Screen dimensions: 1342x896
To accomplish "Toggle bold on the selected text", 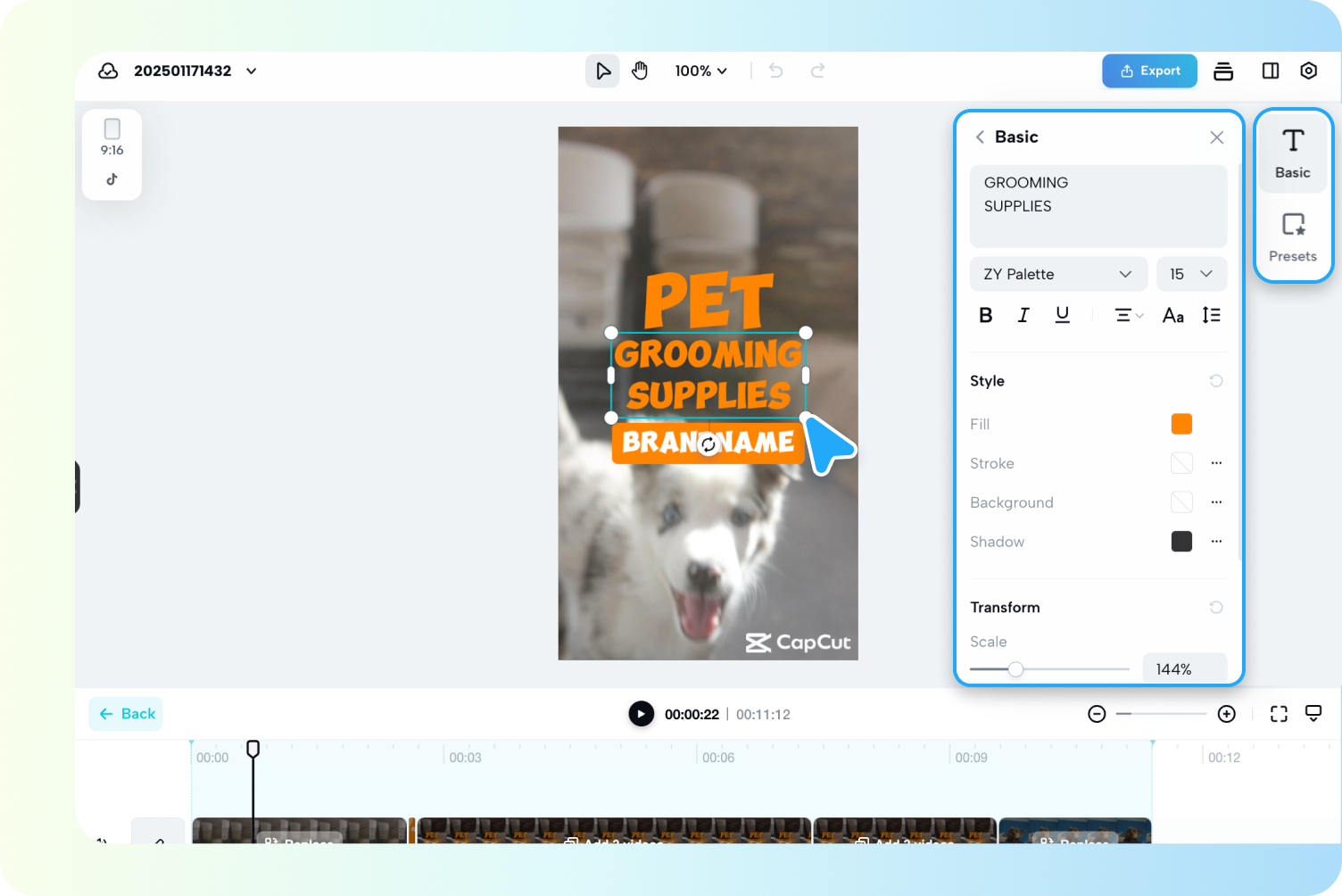I will 985,315.
